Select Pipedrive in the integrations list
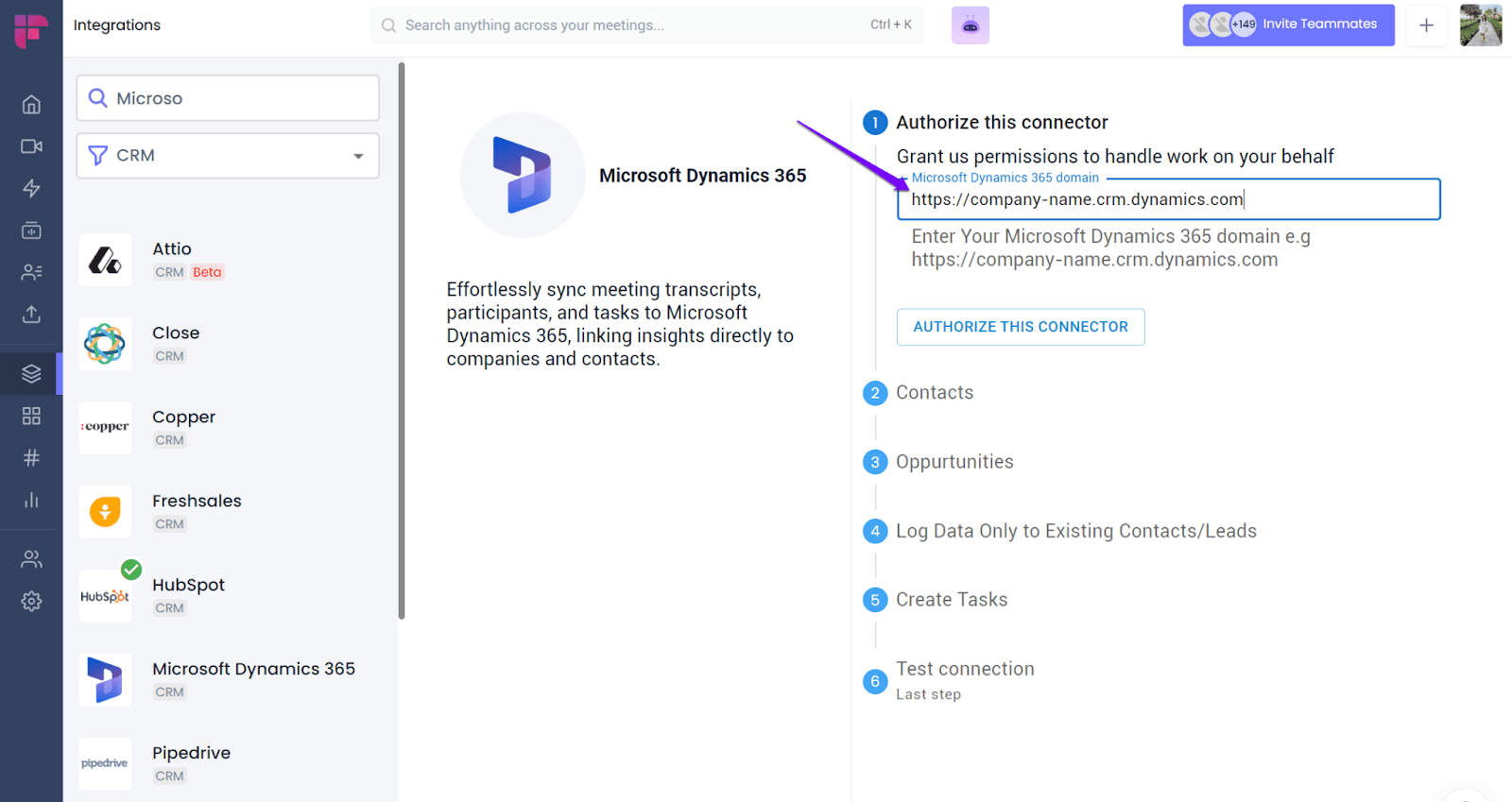This screenshot has height=802, width=1512. [x=191, y=753]
